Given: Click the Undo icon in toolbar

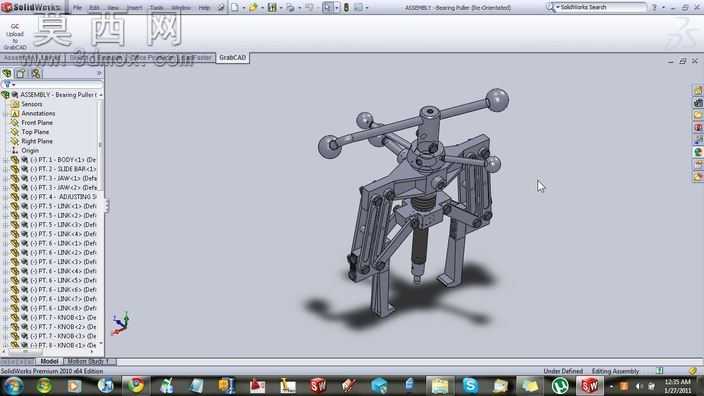Looking at the screenshot, I should 309,8.
